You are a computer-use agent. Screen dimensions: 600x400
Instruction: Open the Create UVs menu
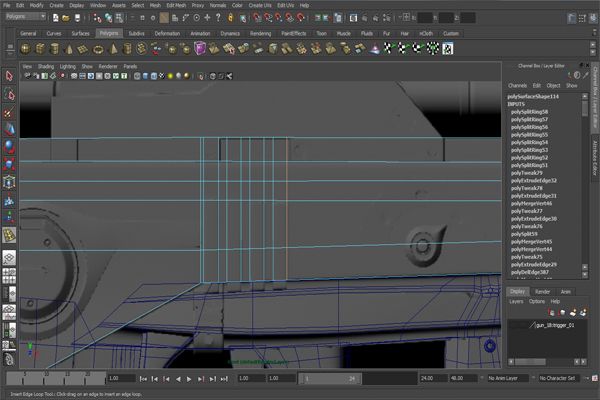[x=260, y=5]
